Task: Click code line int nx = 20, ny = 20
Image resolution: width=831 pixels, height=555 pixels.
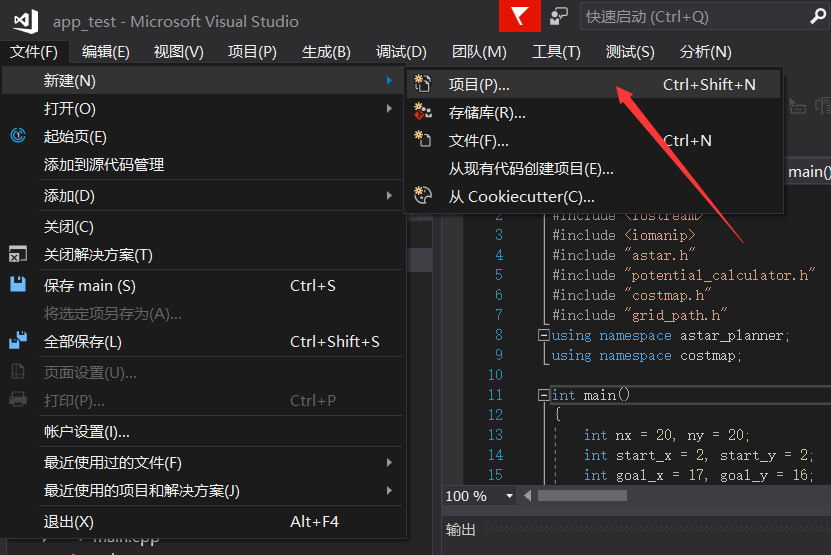Action: pyautogui.click(x=667, y=435)
